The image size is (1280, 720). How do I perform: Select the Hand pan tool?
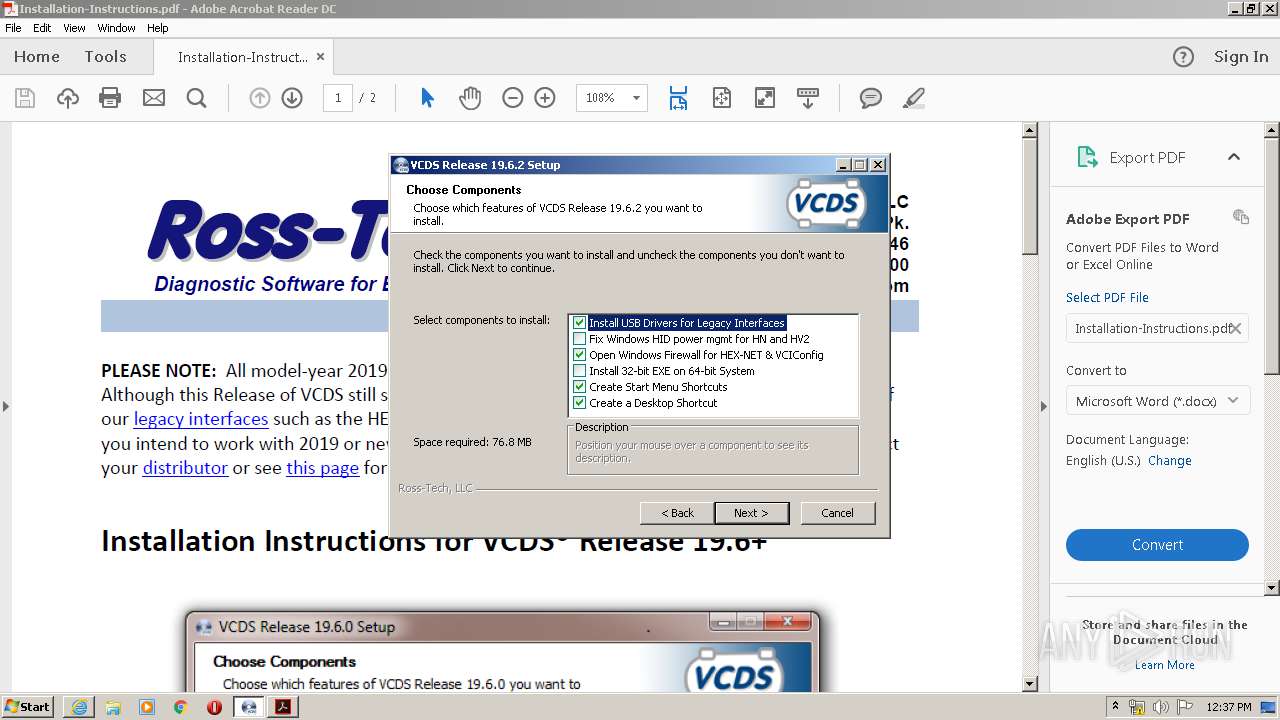[x=470, y=98]
